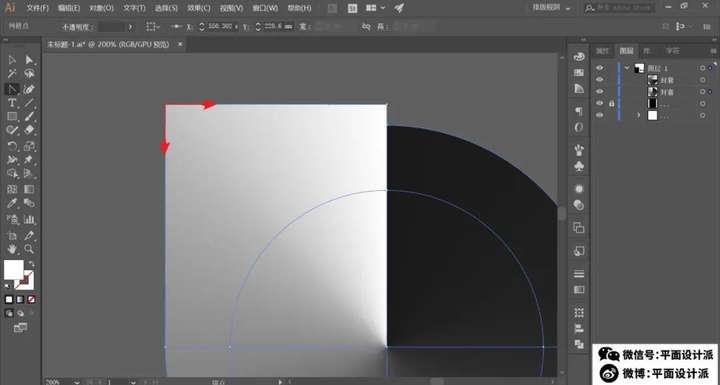This screenshot has height=385, width=720.
Task: Swap fill and stroke colors arrow
Action: click(x=31, y=264)
